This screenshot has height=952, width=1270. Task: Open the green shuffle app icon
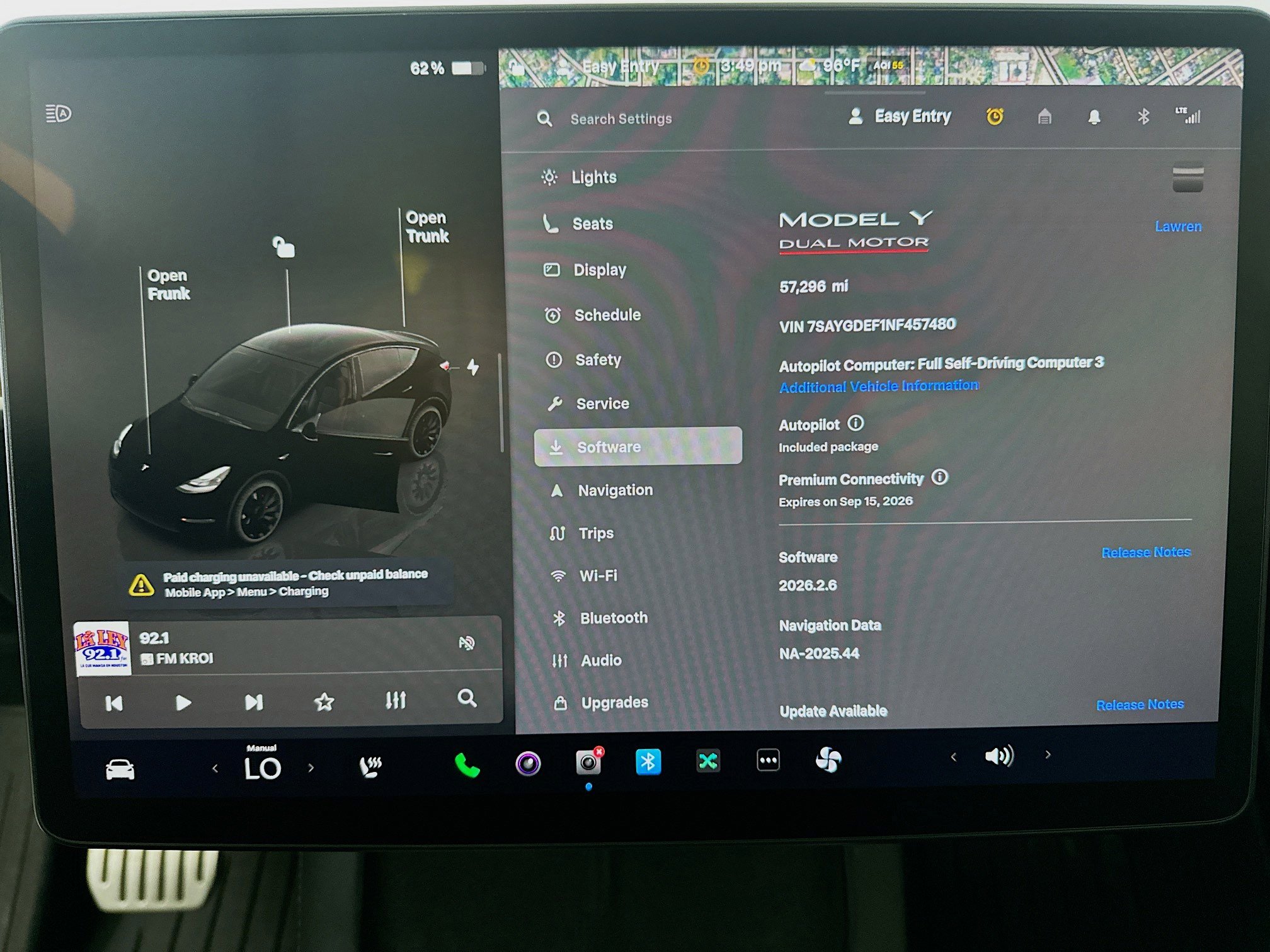point(708,761)
